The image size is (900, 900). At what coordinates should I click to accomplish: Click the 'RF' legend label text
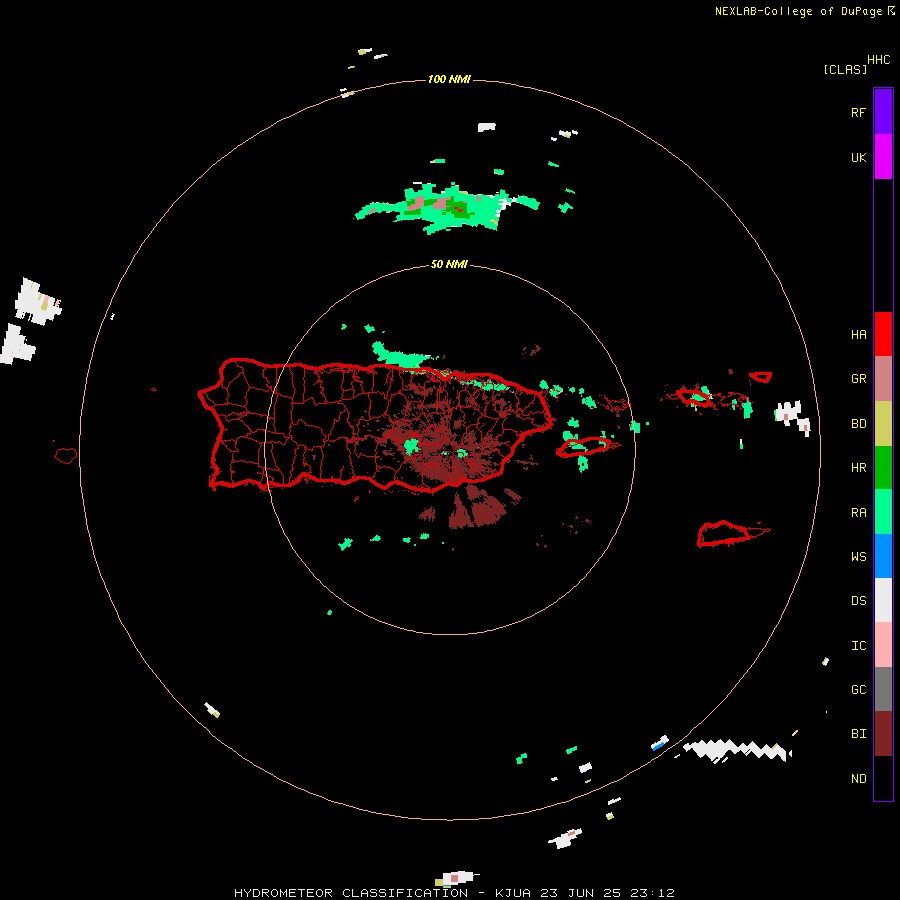(x=859, y=112)
